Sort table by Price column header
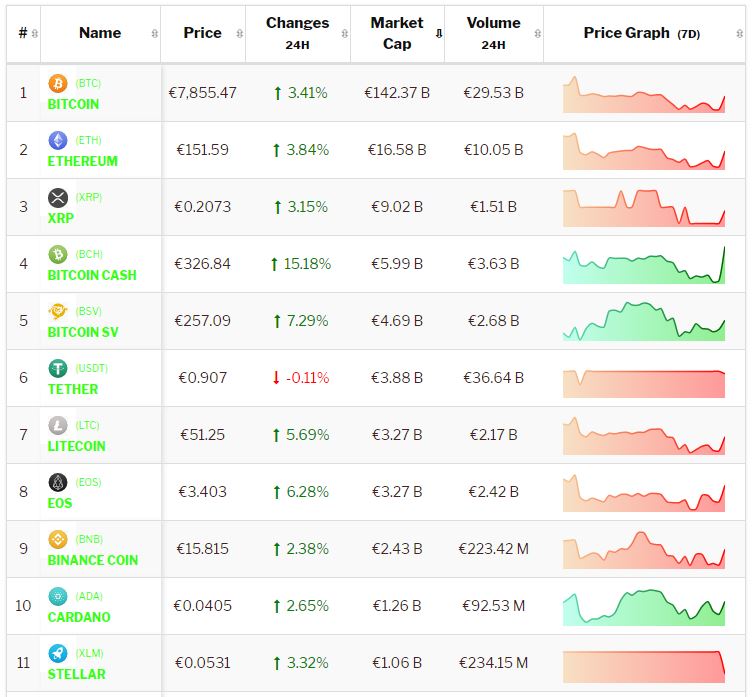754x697 pixels. [x=202, y=33]
